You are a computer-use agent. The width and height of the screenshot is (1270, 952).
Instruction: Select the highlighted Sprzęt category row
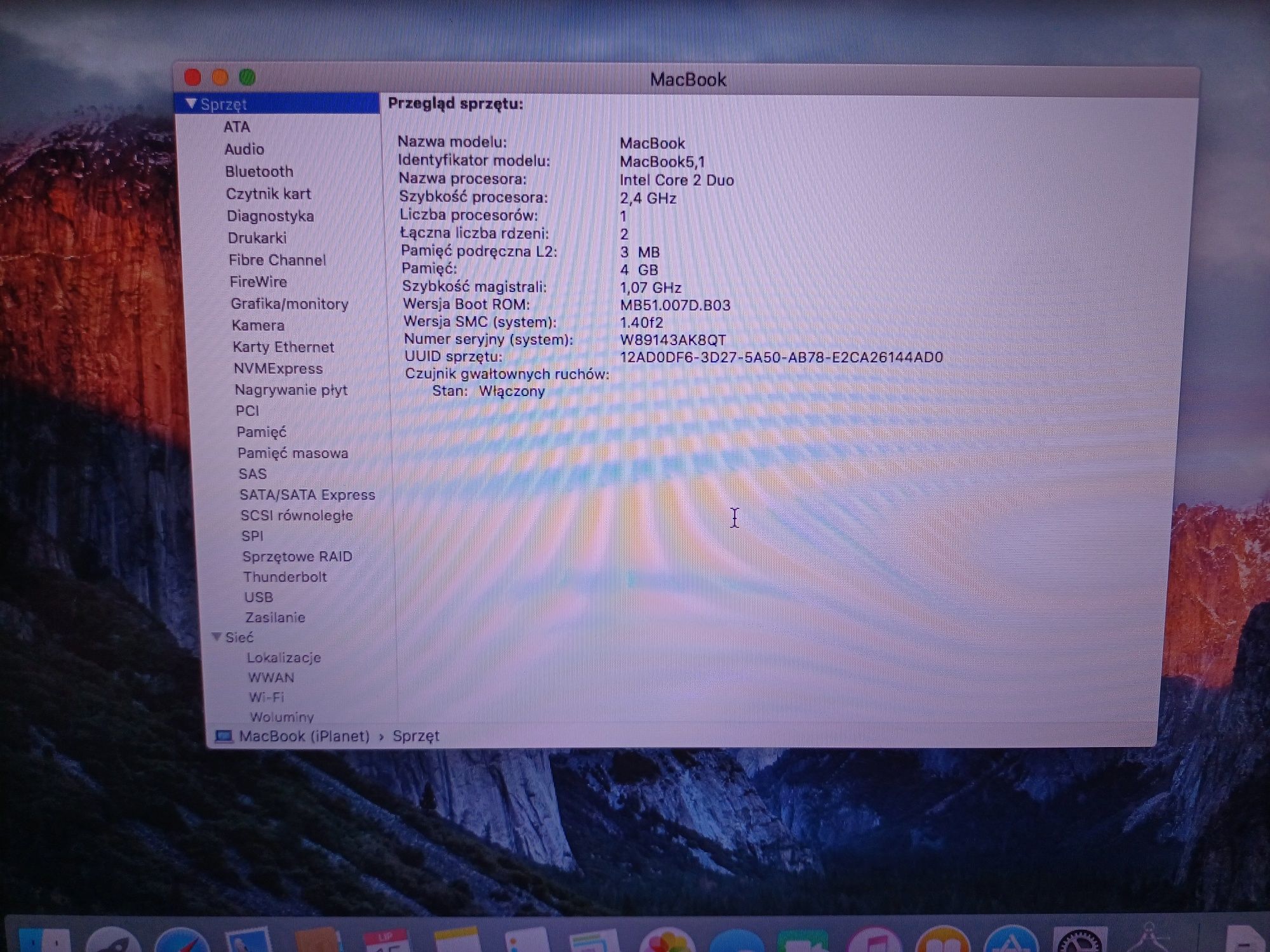tap(277, 103)
